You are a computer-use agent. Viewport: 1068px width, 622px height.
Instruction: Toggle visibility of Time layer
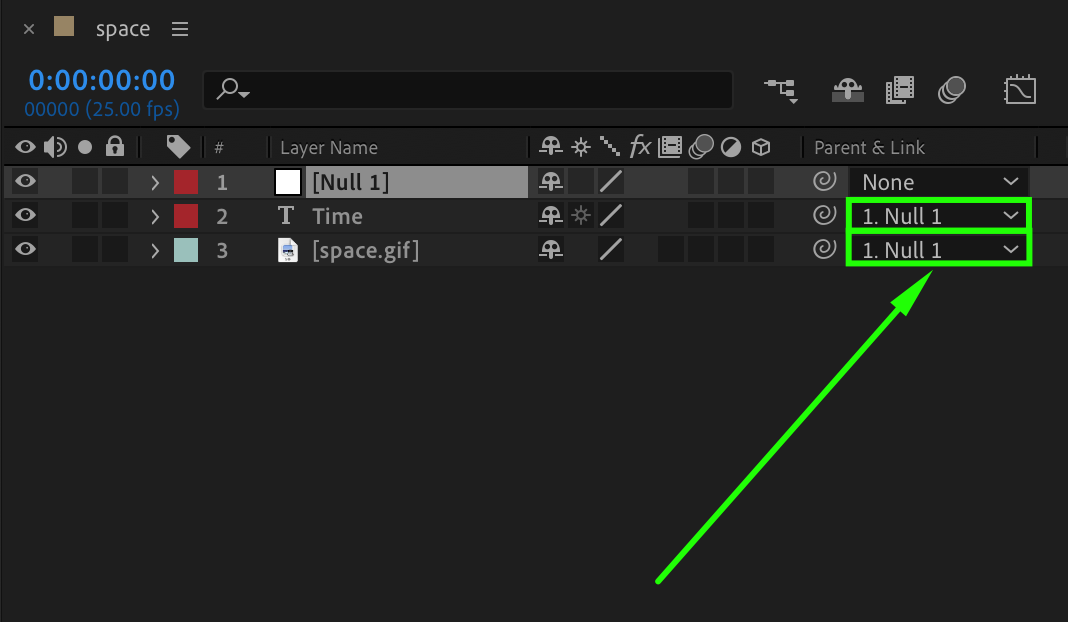pos(26,216)
